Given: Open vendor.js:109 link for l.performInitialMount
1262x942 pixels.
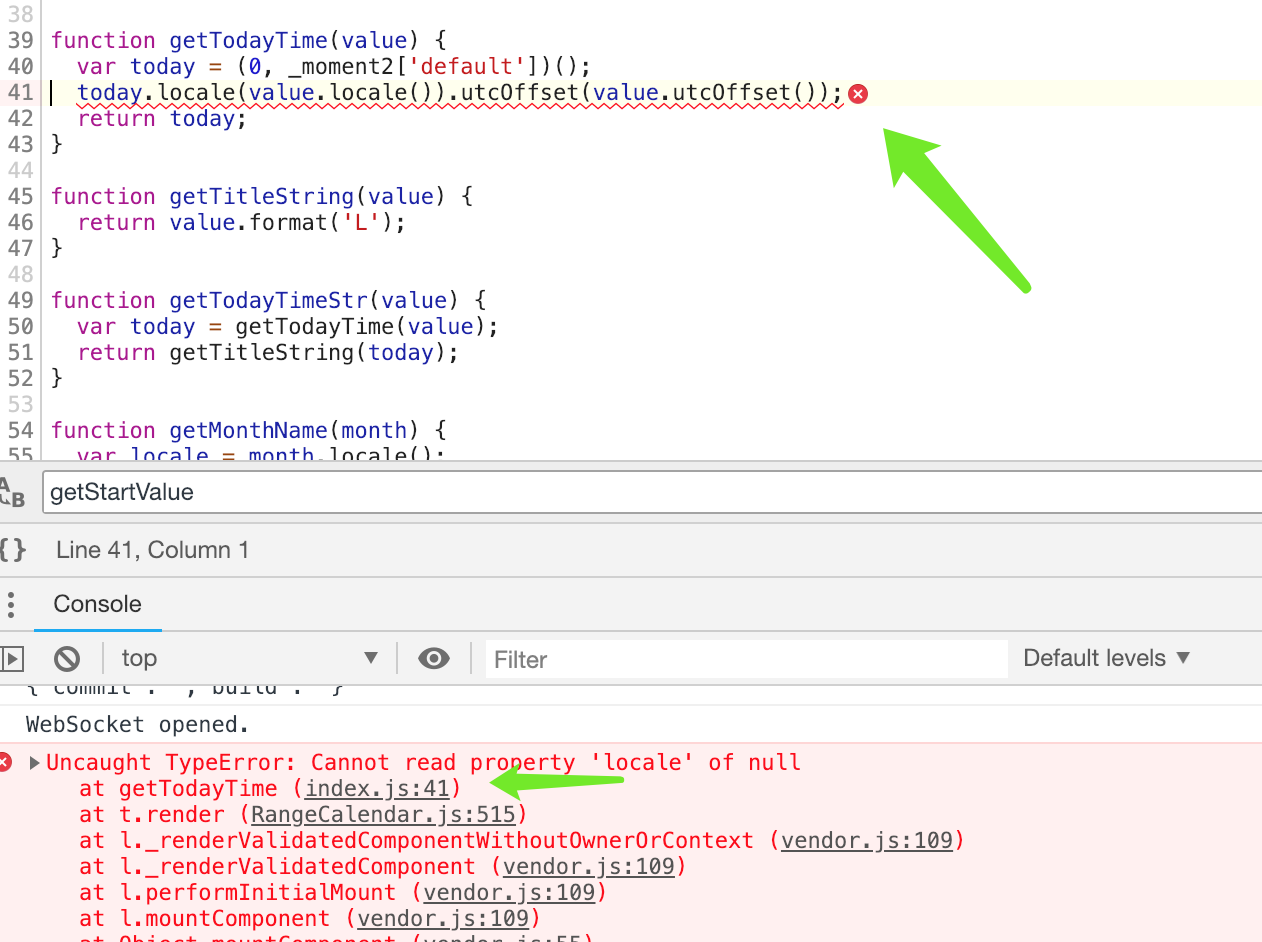Looking at the screenshot, I should click(510, 892).
